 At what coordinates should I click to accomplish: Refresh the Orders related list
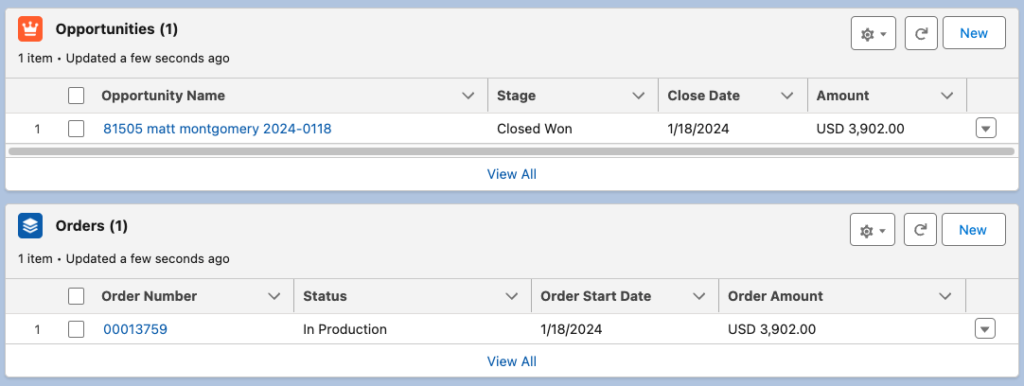(920, 230)
